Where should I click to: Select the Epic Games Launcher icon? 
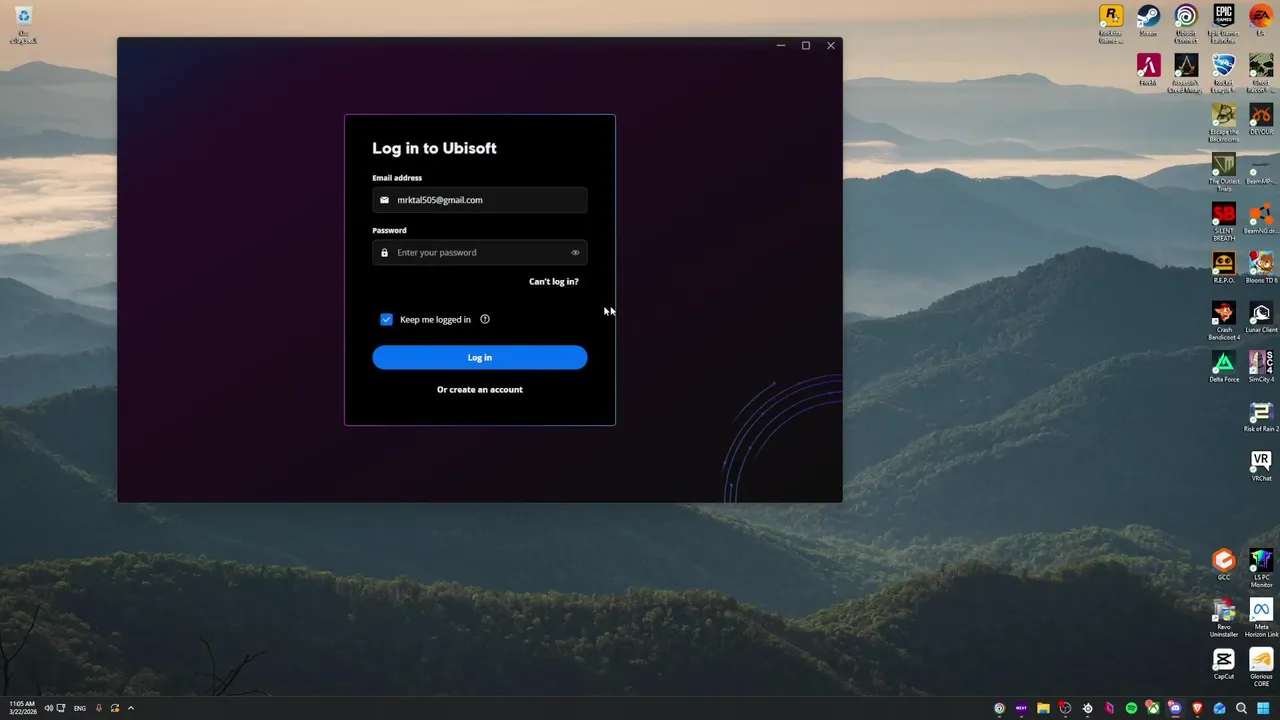(x=1223, y=24)
